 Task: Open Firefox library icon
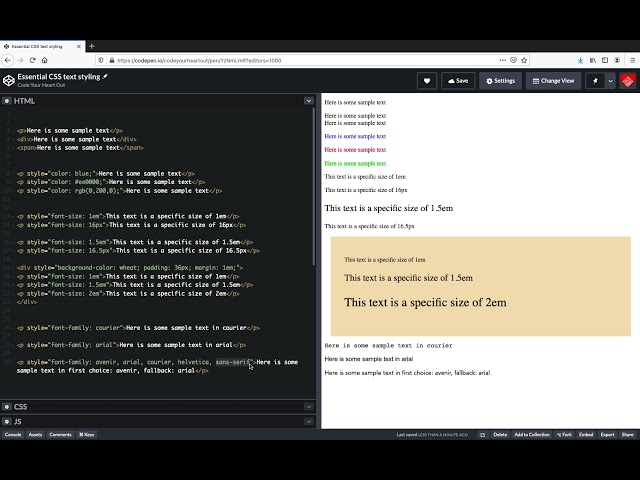click(593, 60)
